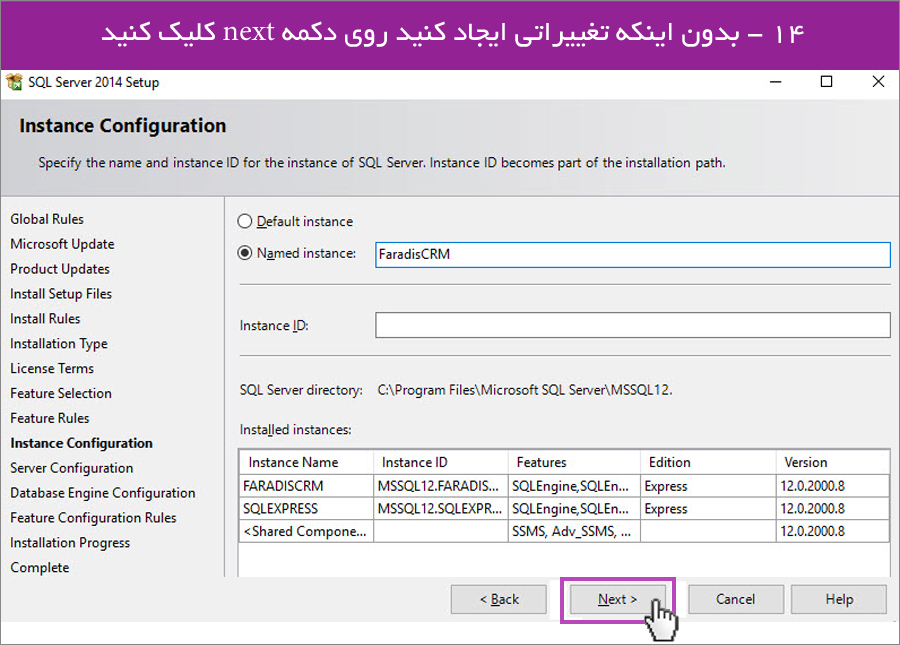Open Help for instance configuration
This screenshot has height=645, width=900.
click(839, 600)
